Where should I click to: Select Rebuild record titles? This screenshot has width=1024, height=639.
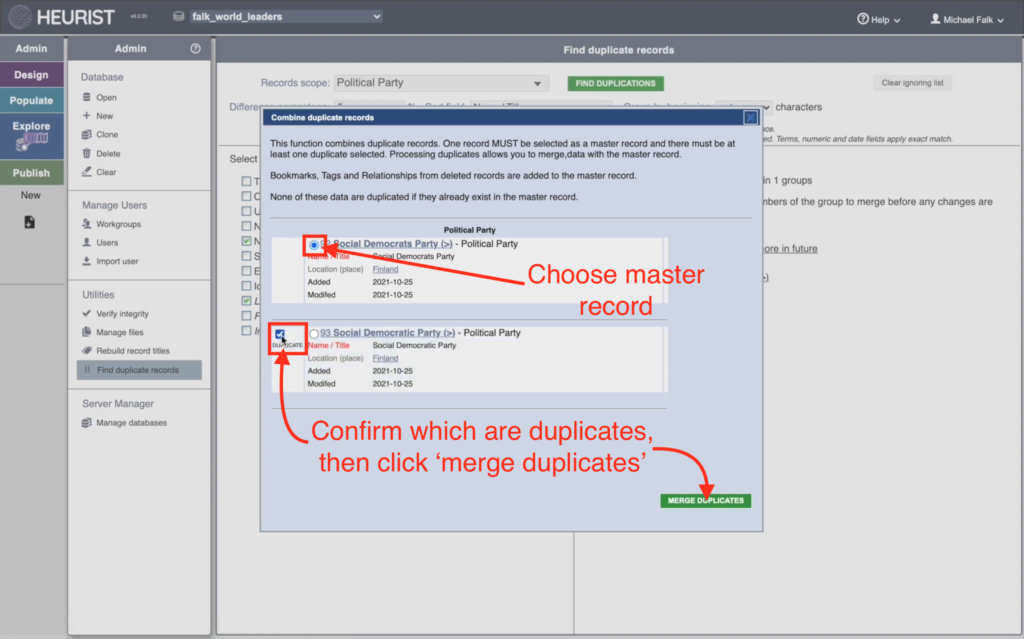(133, 351)
